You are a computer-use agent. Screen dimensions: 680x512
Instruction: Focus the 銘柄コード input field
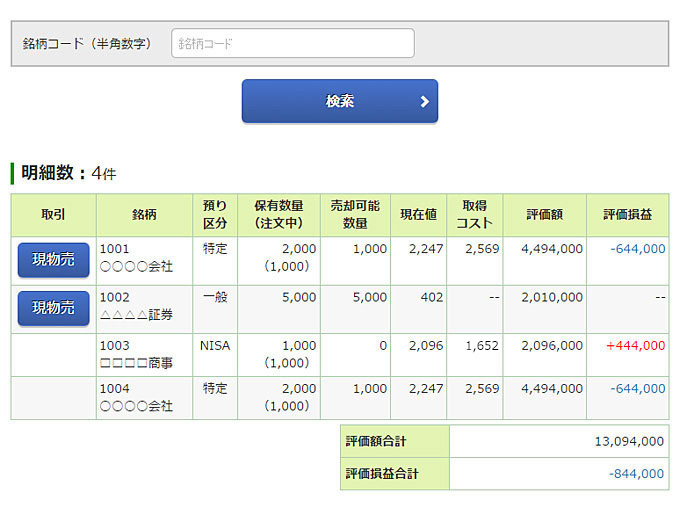coord(293,43)
